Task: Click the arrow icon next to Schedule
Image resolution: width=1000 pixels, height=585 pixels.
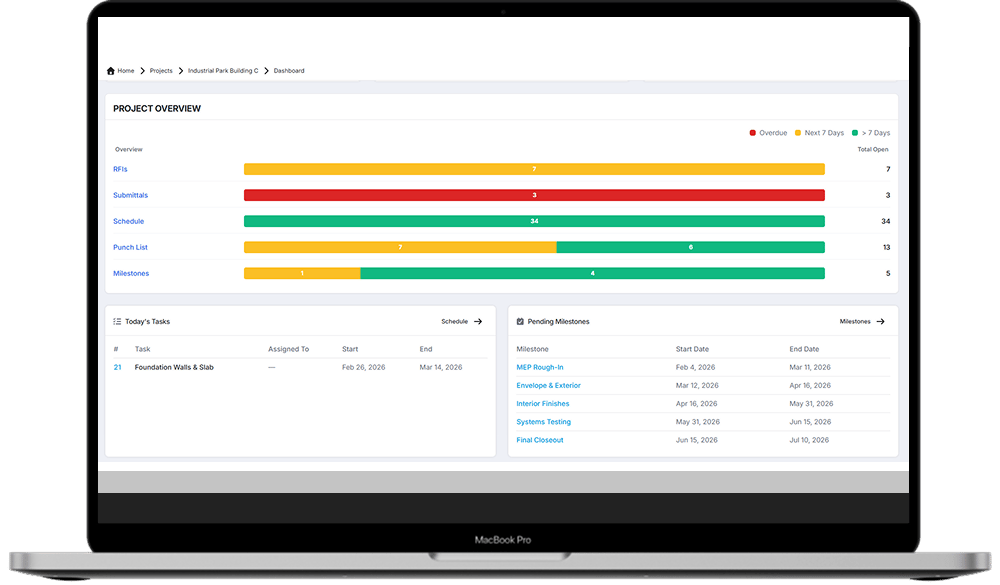Action: pyautogui.click(x=478, y=322)
